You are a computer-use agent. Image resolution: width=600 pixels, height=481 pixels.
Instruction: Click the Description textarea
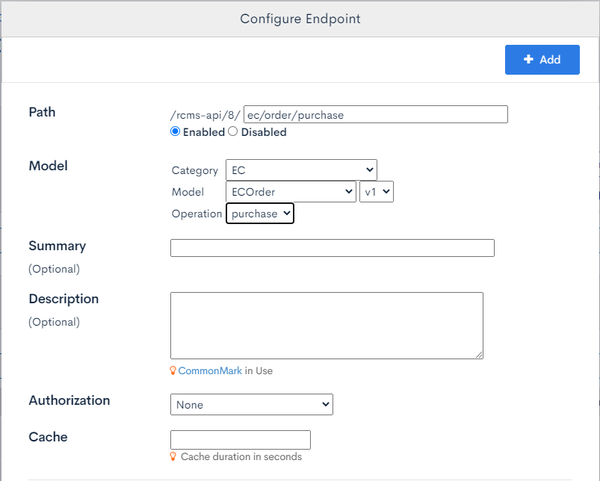[327, 326]
